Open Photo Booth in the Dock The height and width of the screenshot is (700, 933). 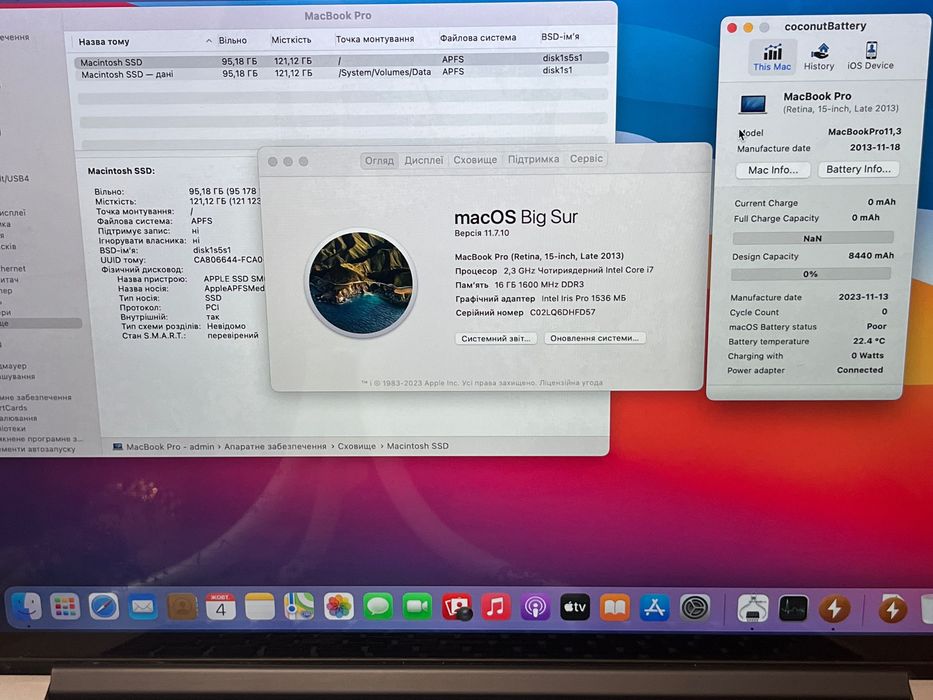click(457, 607)
